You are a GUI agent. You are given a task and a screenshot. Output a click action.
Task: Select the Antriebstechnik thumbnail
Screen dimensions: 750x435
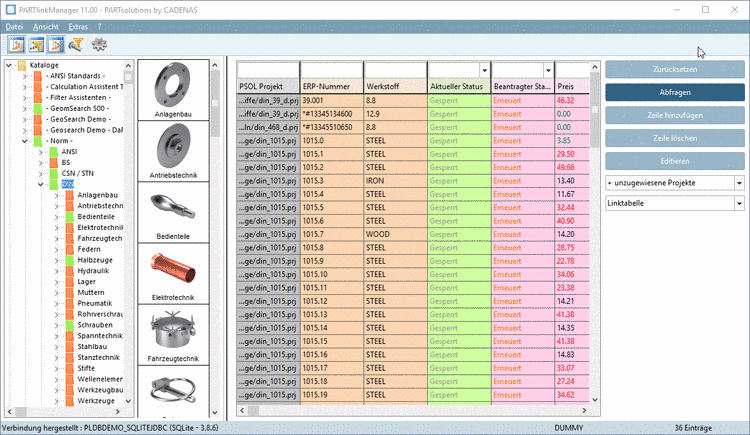pyautogui.click(x=173, y=151)
